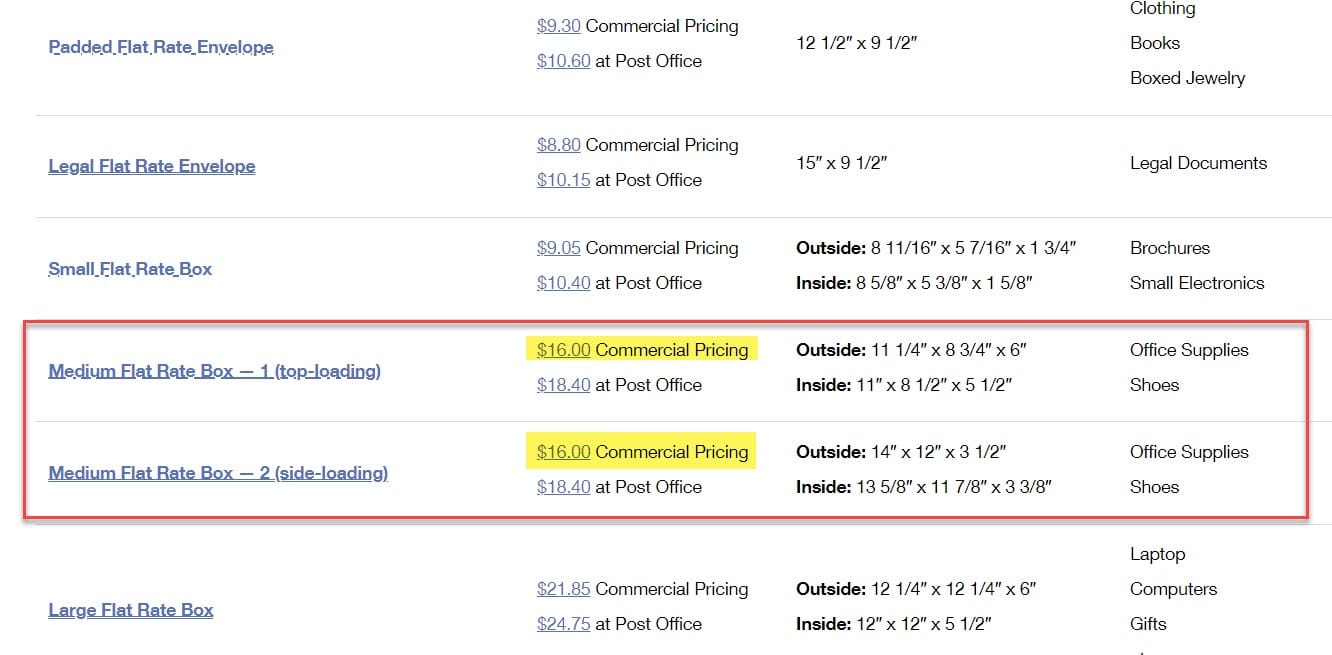The image size is (1332, 655).
Task: Click $16.00 price for the side-loading Medium box
Action: click(x=563, y=452)
